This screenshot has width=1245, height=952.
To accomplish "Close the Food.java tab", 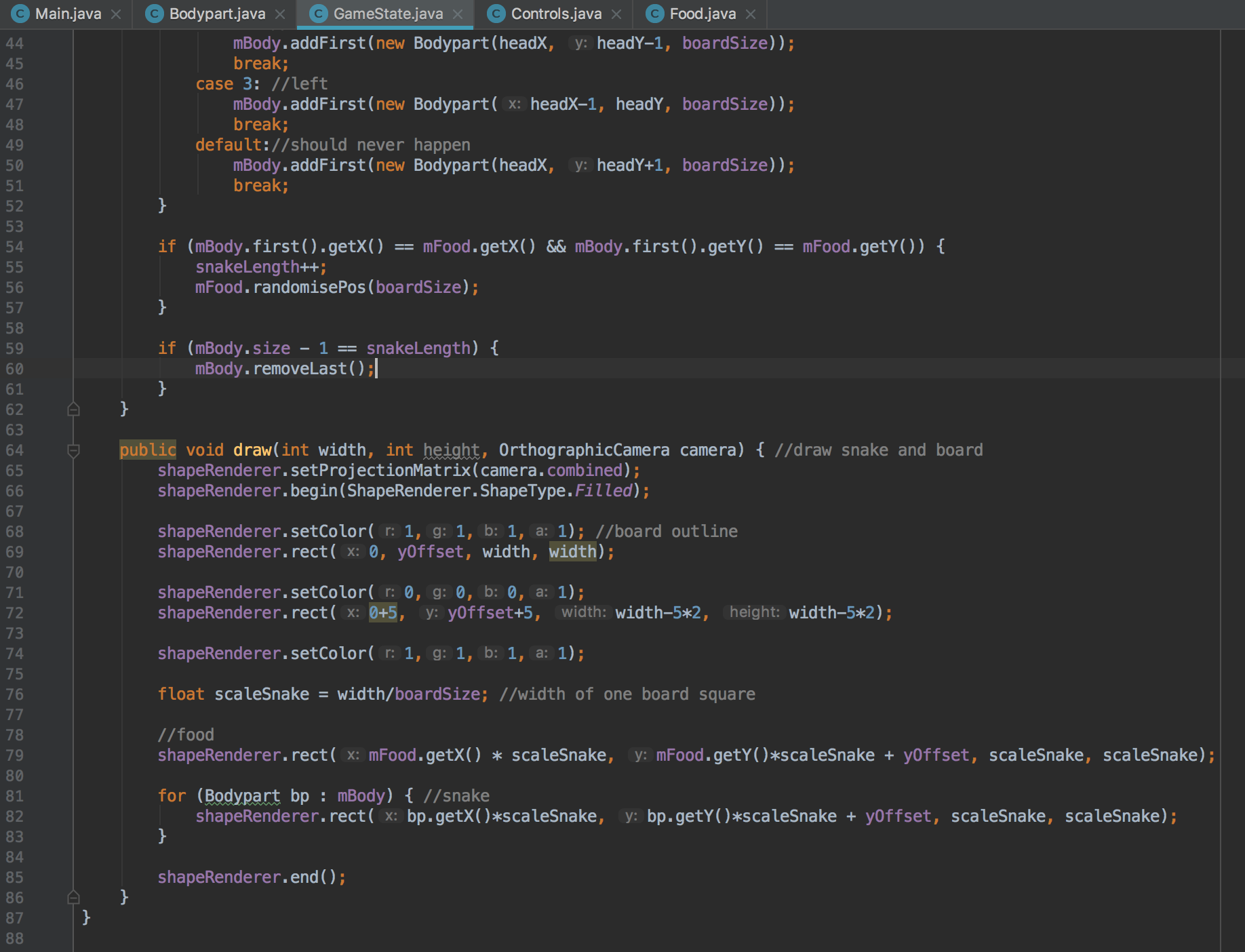I will coord(751,14).
